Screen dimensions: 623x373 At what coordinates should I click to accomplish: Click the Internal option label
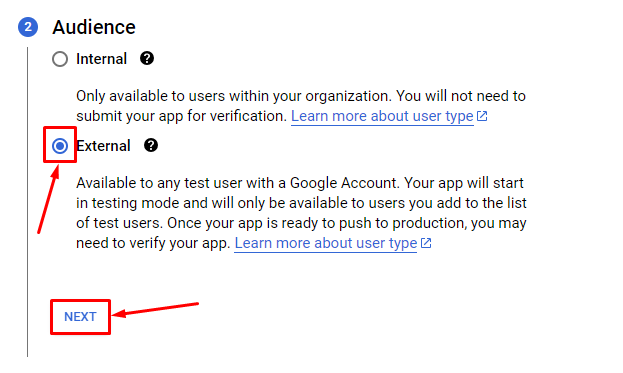(x=101, y=59)
